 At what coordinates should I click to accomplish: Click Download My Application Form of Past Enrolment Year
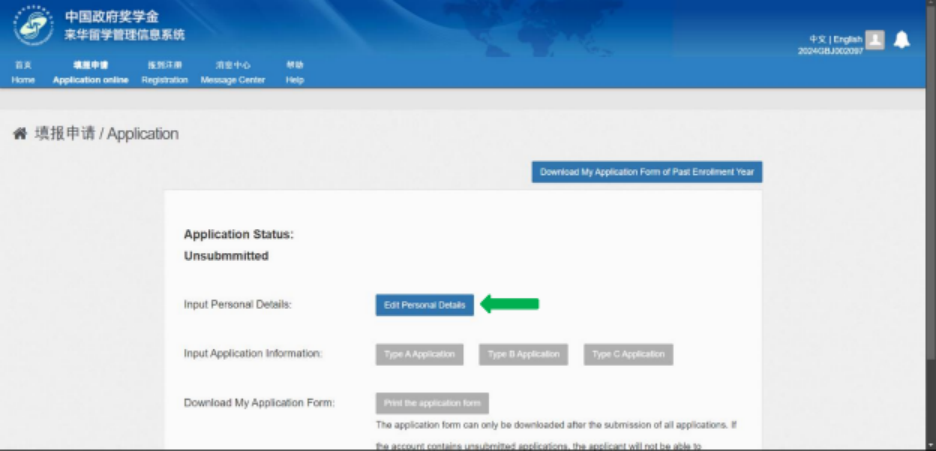(647, 172)
